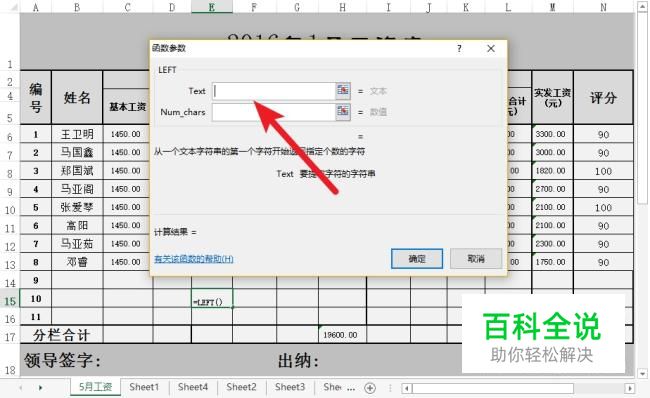Click the 2700.00 salary cell
The height and width of the screenshot is (398, 650).
click(553, 189)
